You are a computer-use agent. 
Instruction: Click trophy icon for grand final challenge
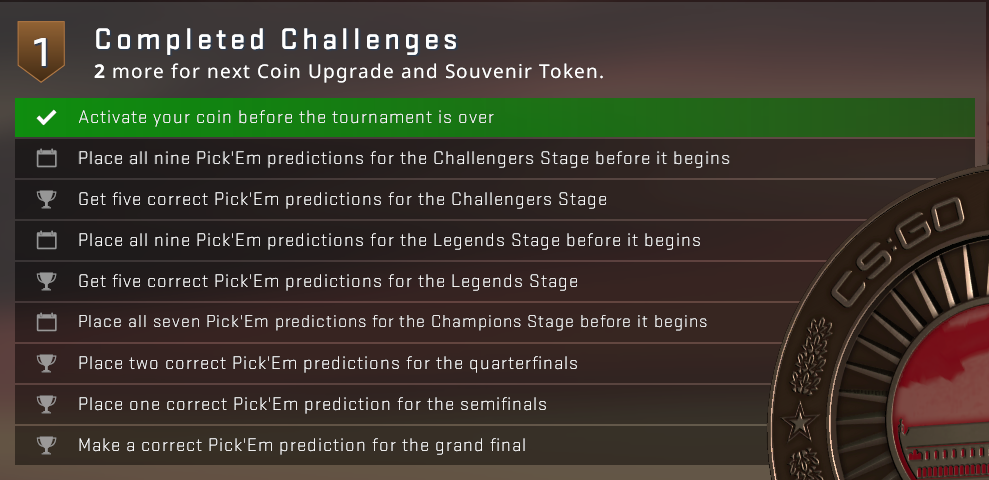45,446
